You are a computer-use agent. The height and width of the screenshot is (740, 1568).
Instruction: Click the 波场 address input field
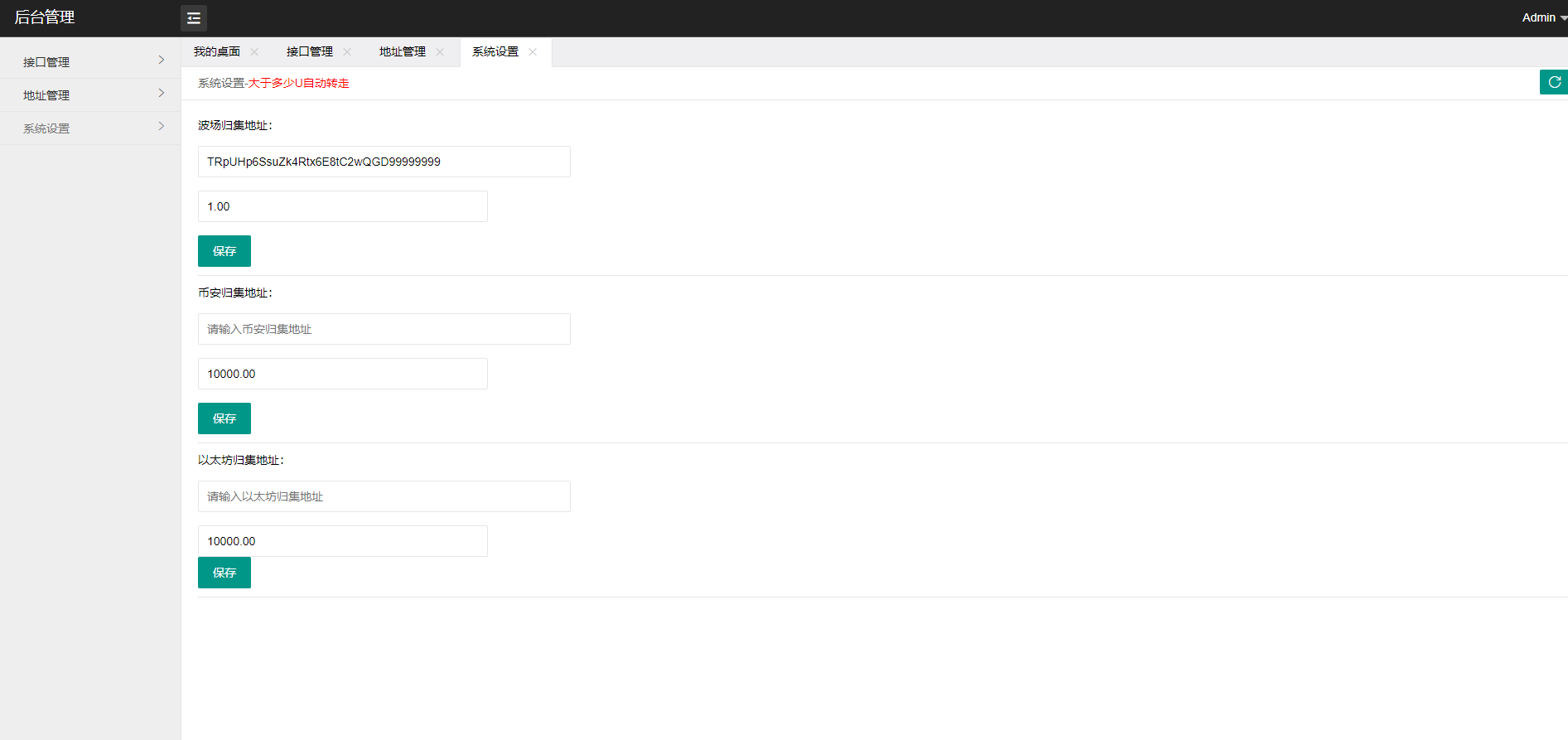(x=384, y=162)
